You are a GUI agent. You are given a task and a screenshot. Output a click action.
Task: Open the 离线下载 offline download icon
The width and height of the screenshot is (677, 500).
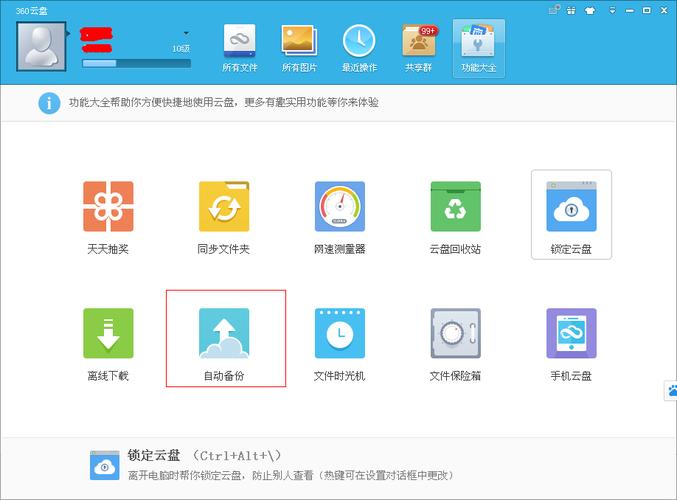tap(108, 333)
